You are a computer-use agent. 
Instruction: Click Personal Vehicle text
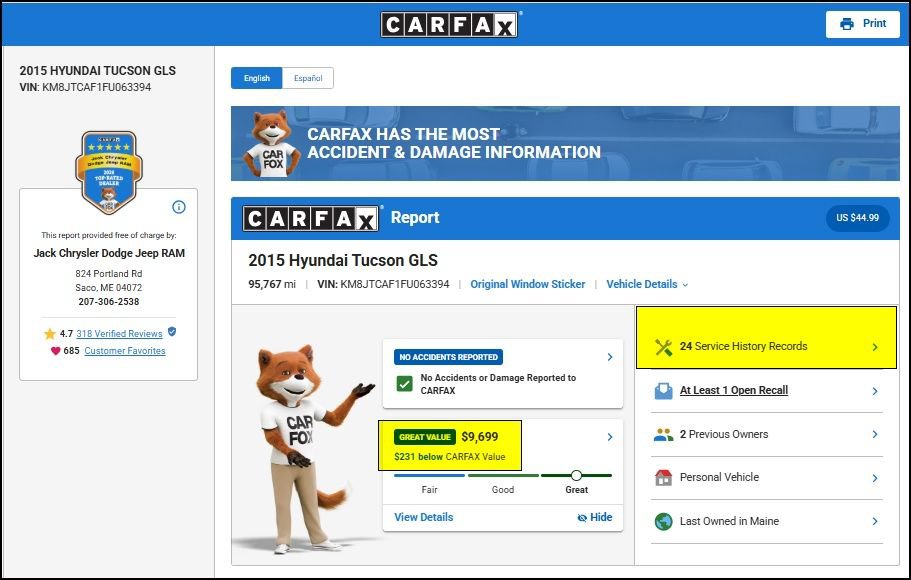point(719,477)
